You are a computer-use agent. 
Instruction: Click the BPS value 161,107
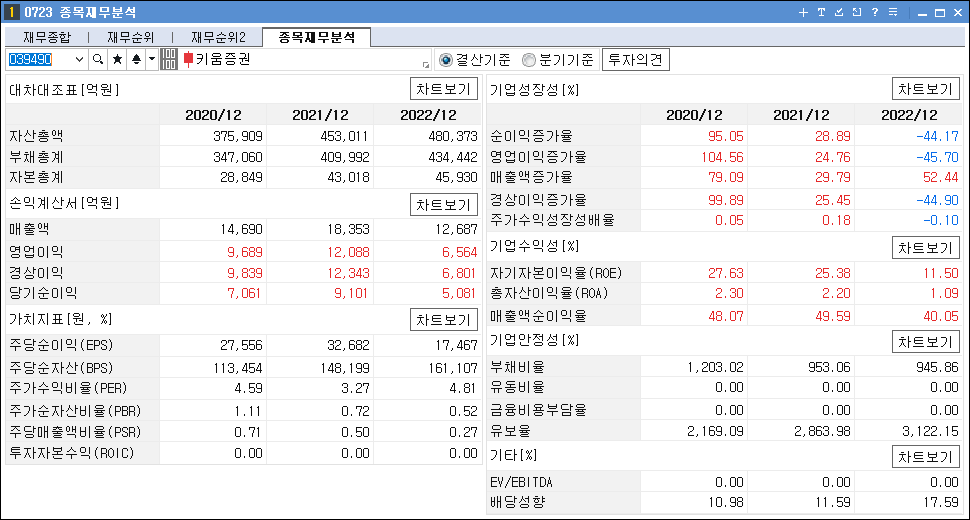point(453,369)
